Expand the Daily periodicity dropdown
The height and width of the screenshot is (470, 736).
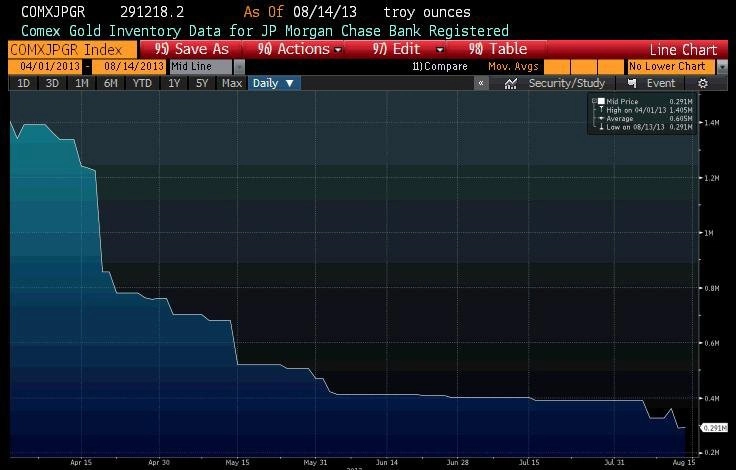click(274, 84)
